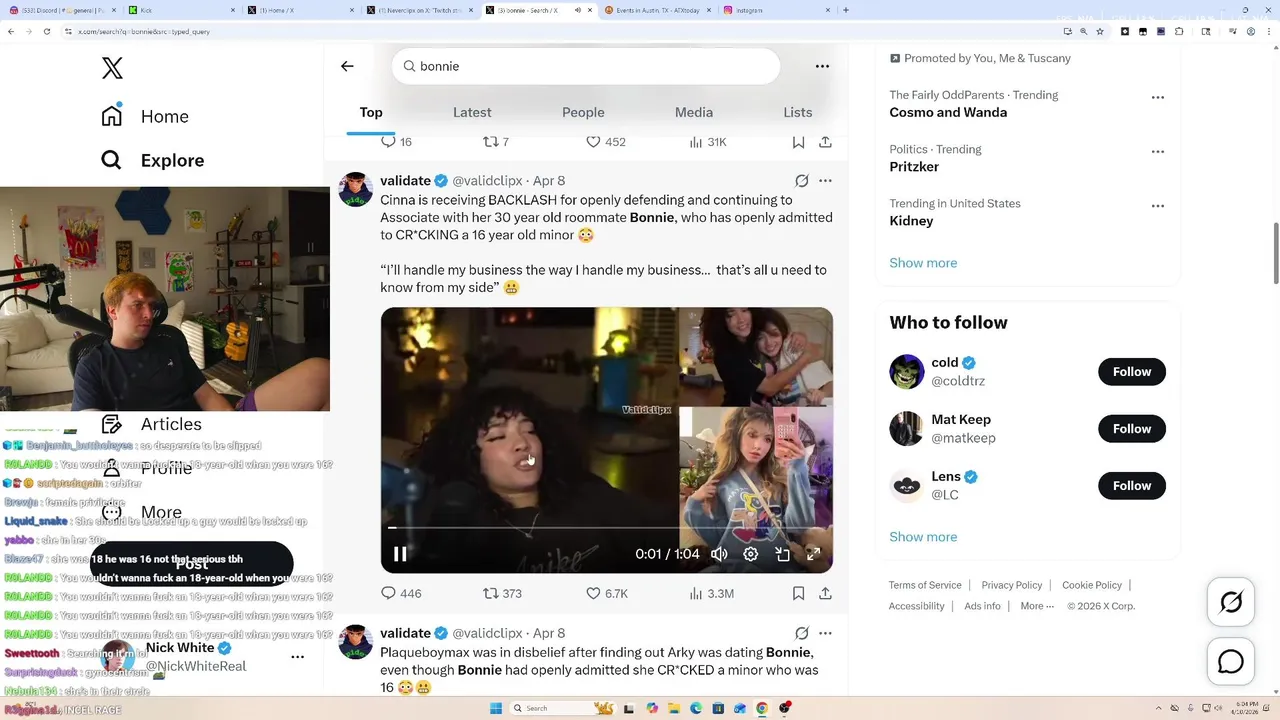Image resolution: width=1280 pixels, height=720 pixels.
Task: Open Microsoft Edge from the taskbar
Action: point(697,708)
